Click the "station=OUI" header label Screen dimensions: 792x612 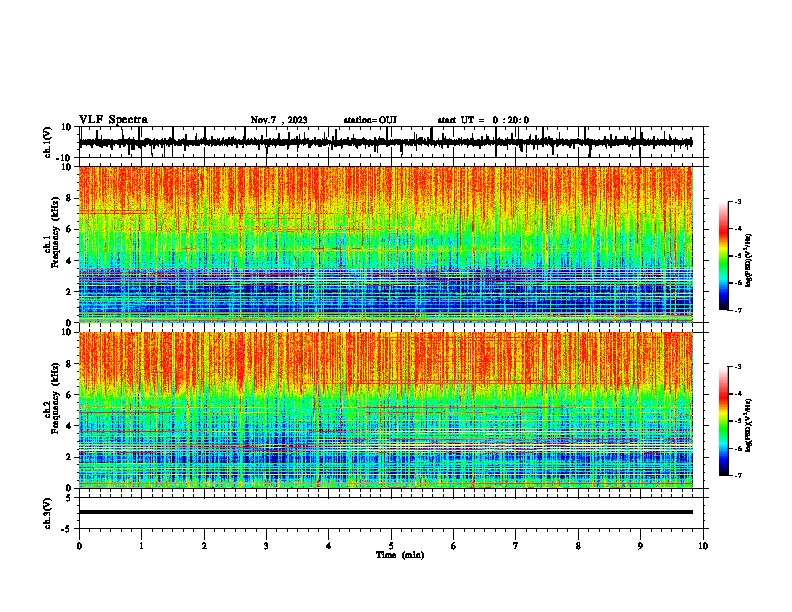point(370,120)
